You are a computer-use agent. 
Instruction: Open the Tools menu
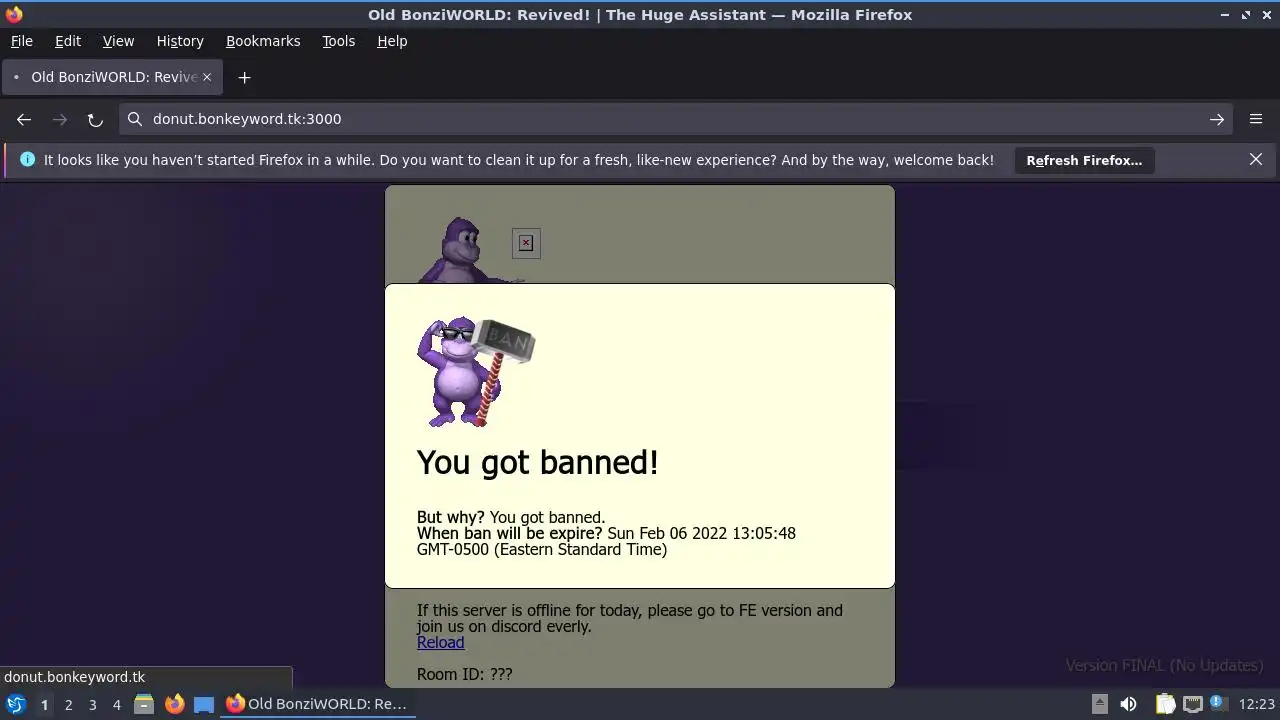[x=338, y=41]
